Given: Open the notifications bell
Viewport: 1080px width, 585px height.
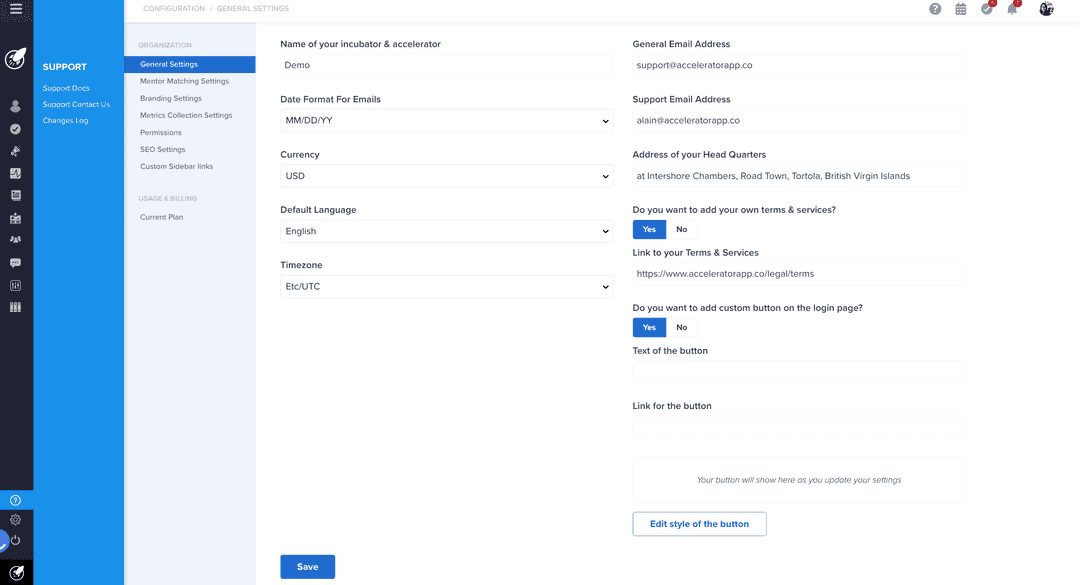Looking at the screenshot, I should point(1012,9).
